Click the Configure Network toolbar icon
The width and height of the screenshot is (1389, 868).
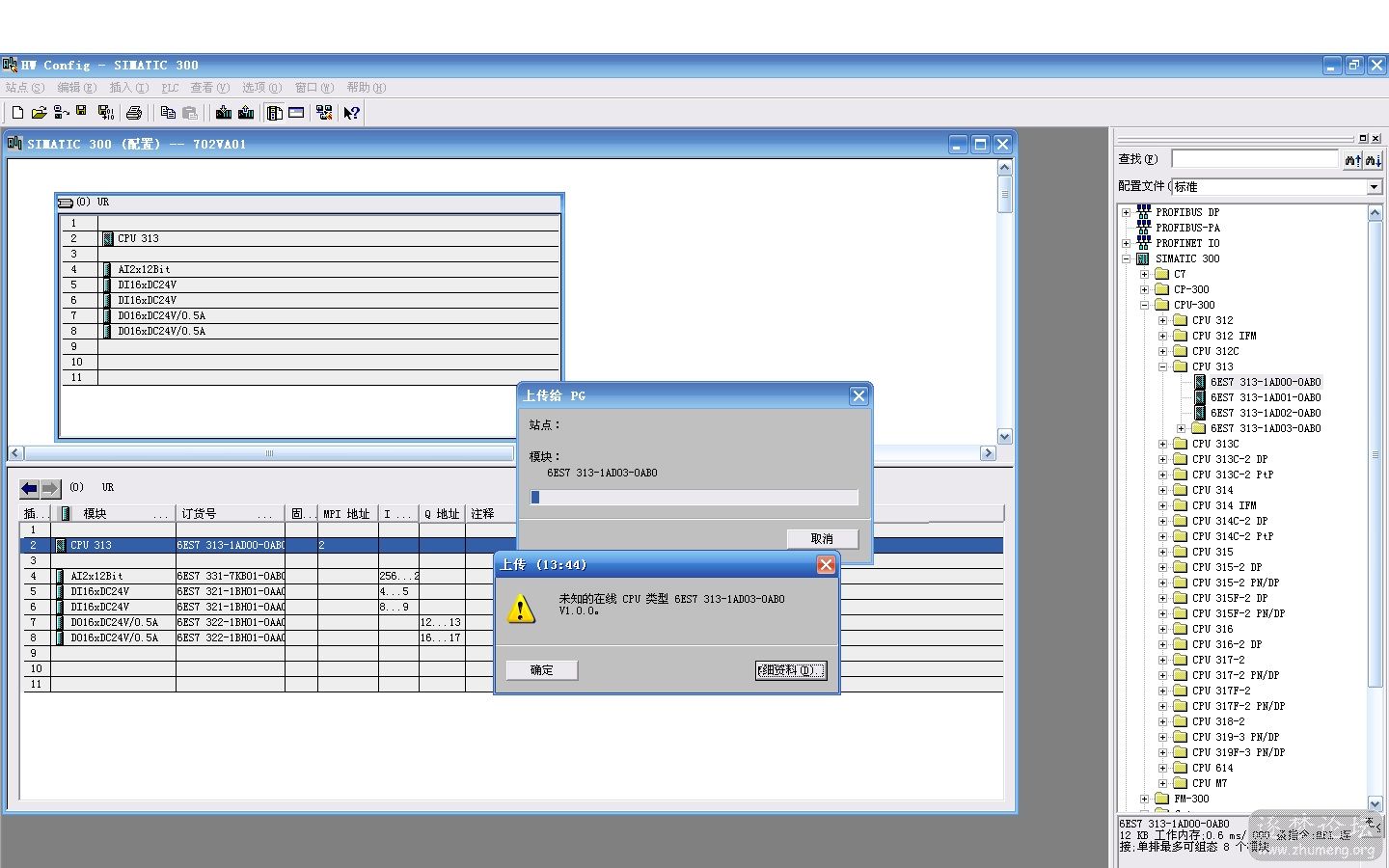point(324,113)
